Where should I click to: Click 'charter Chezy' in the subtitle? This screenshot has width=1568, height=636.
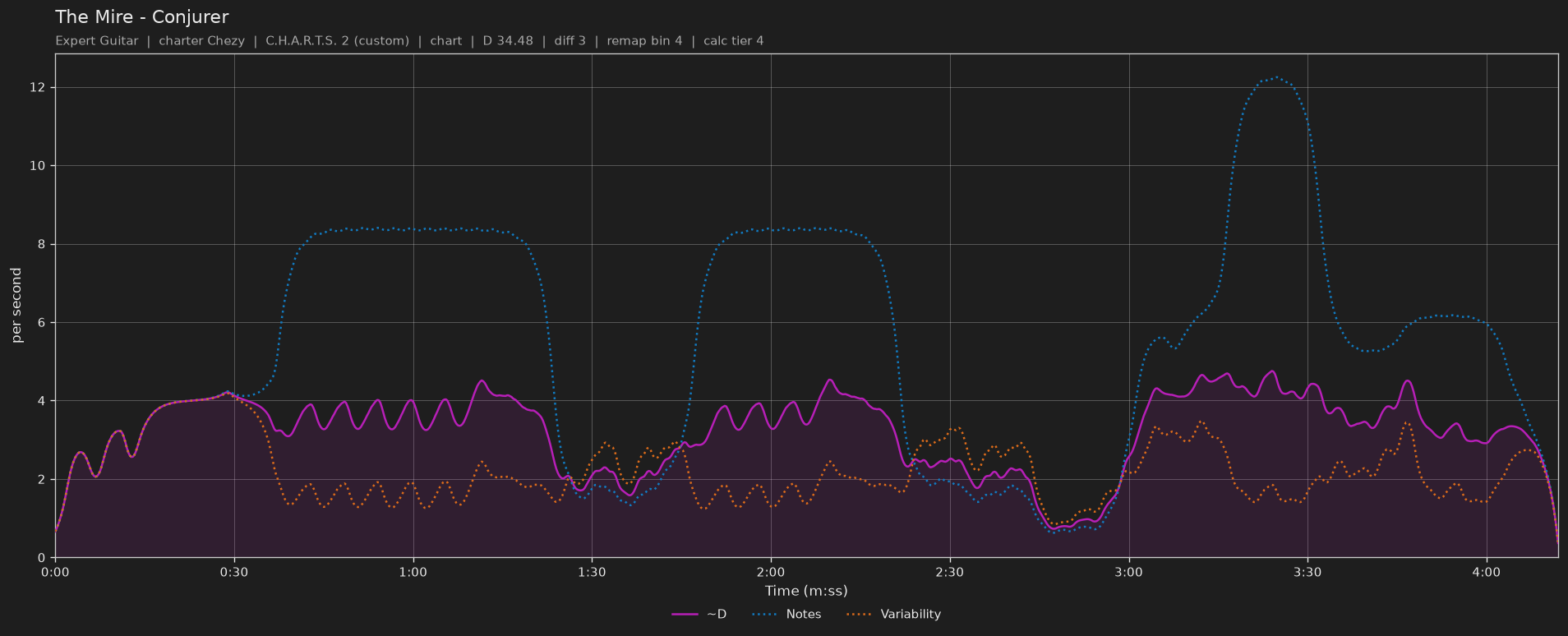(x=201, y=40)
